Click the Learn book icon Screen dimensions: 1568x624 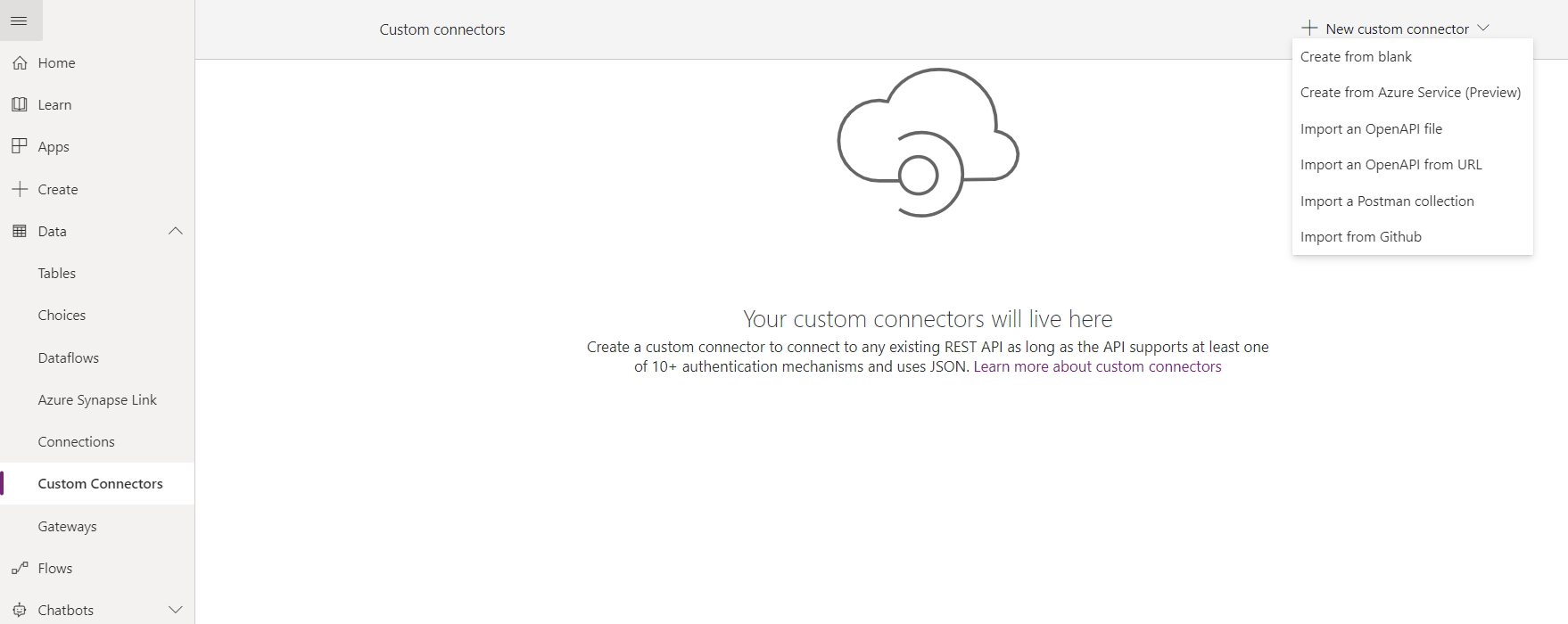(20, 104)
